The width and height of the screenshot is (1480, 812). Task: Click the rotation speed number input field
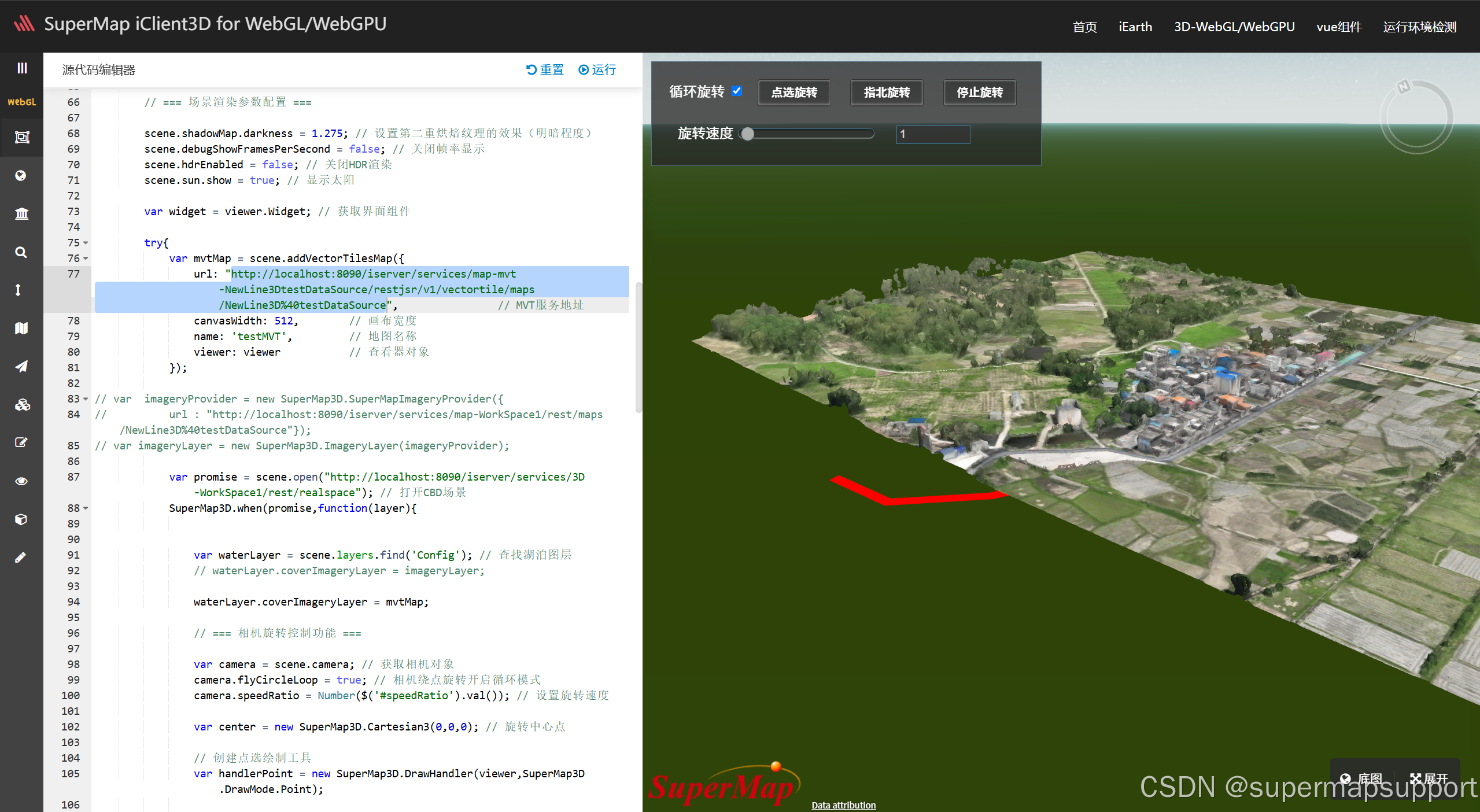(932, 134)
